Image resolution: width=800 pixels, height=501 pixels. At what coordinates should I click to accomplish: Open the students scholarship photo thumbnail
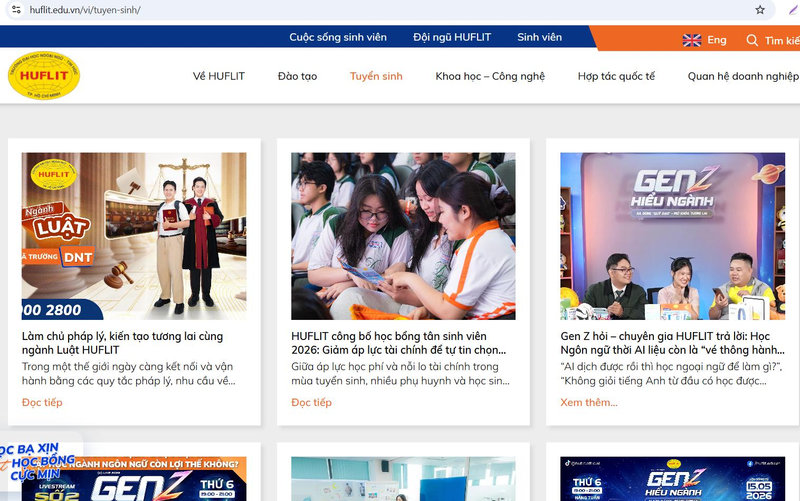(x=403, y=236)
